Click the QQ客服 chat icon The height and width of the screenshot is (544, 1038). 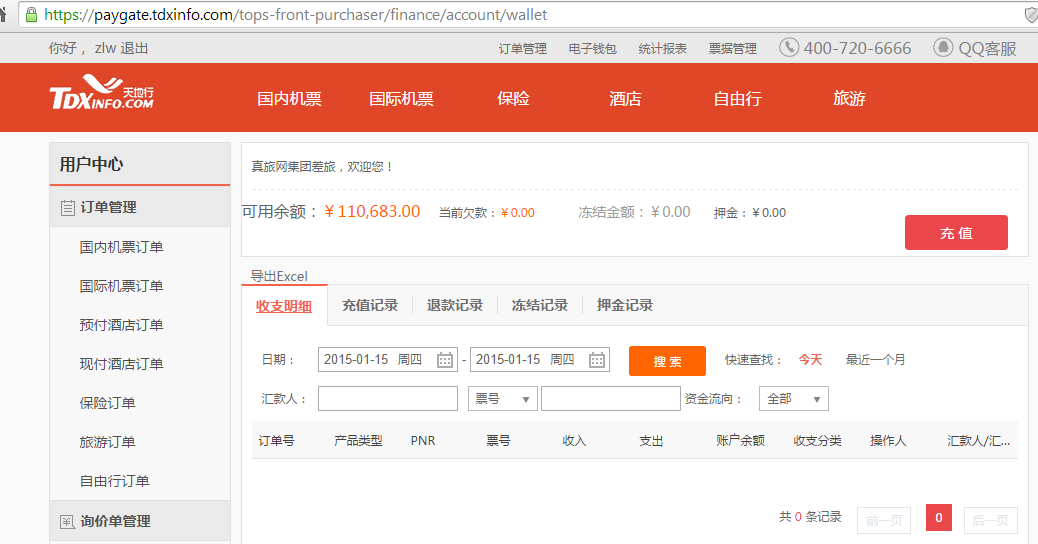click(x=943, y=48)
